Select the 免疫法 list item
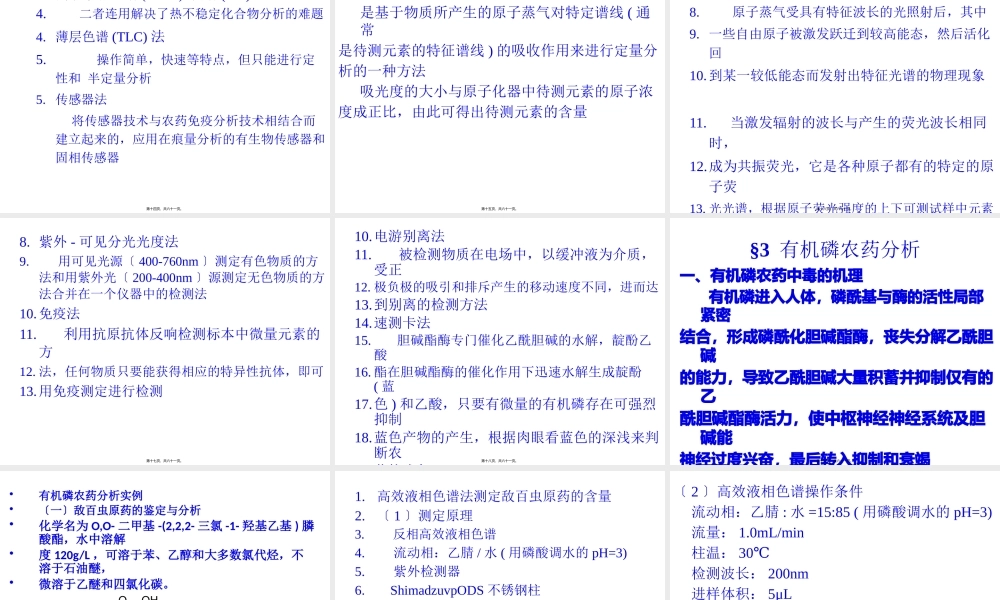 (57, 313)
